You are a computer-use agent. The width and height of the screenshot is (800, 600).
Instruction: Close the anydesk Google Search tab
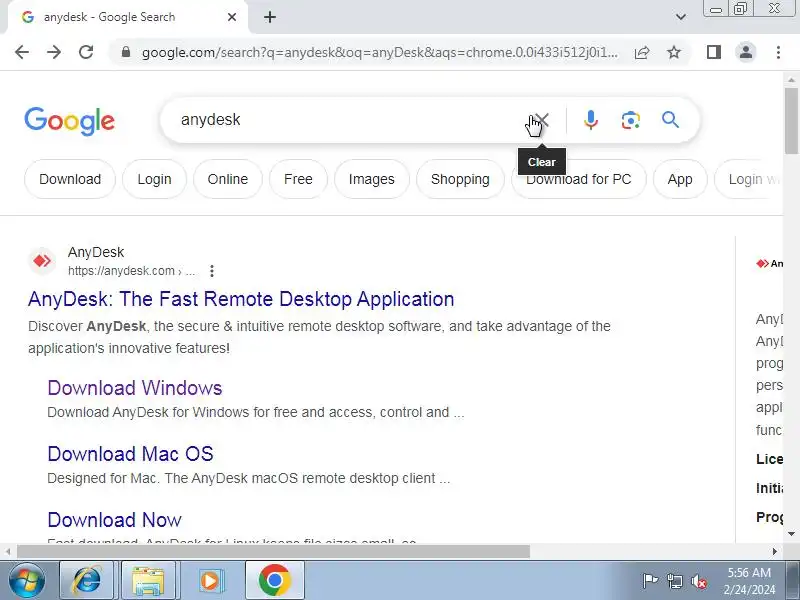coord(232,17)
